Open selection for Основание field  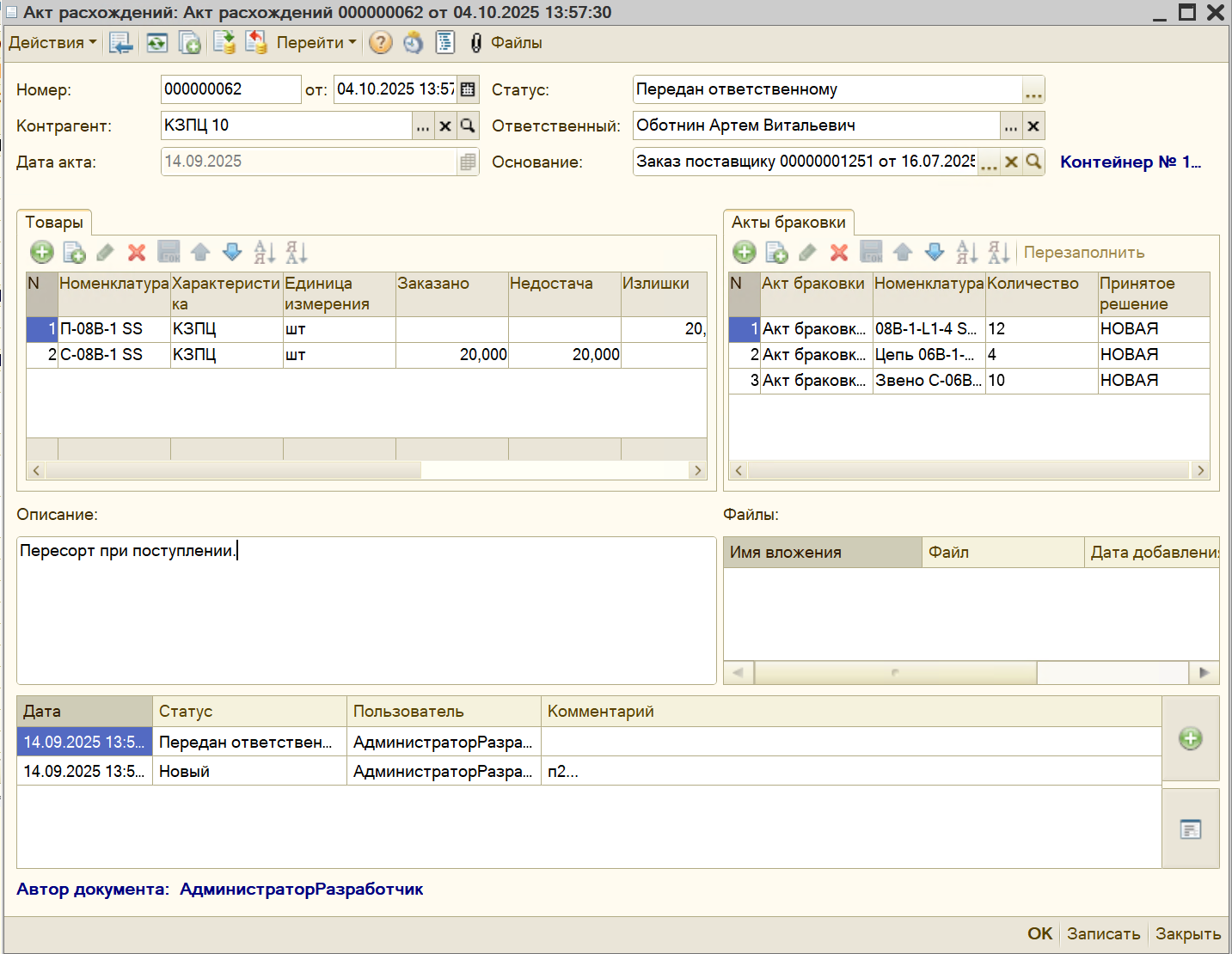pos(989,162)
